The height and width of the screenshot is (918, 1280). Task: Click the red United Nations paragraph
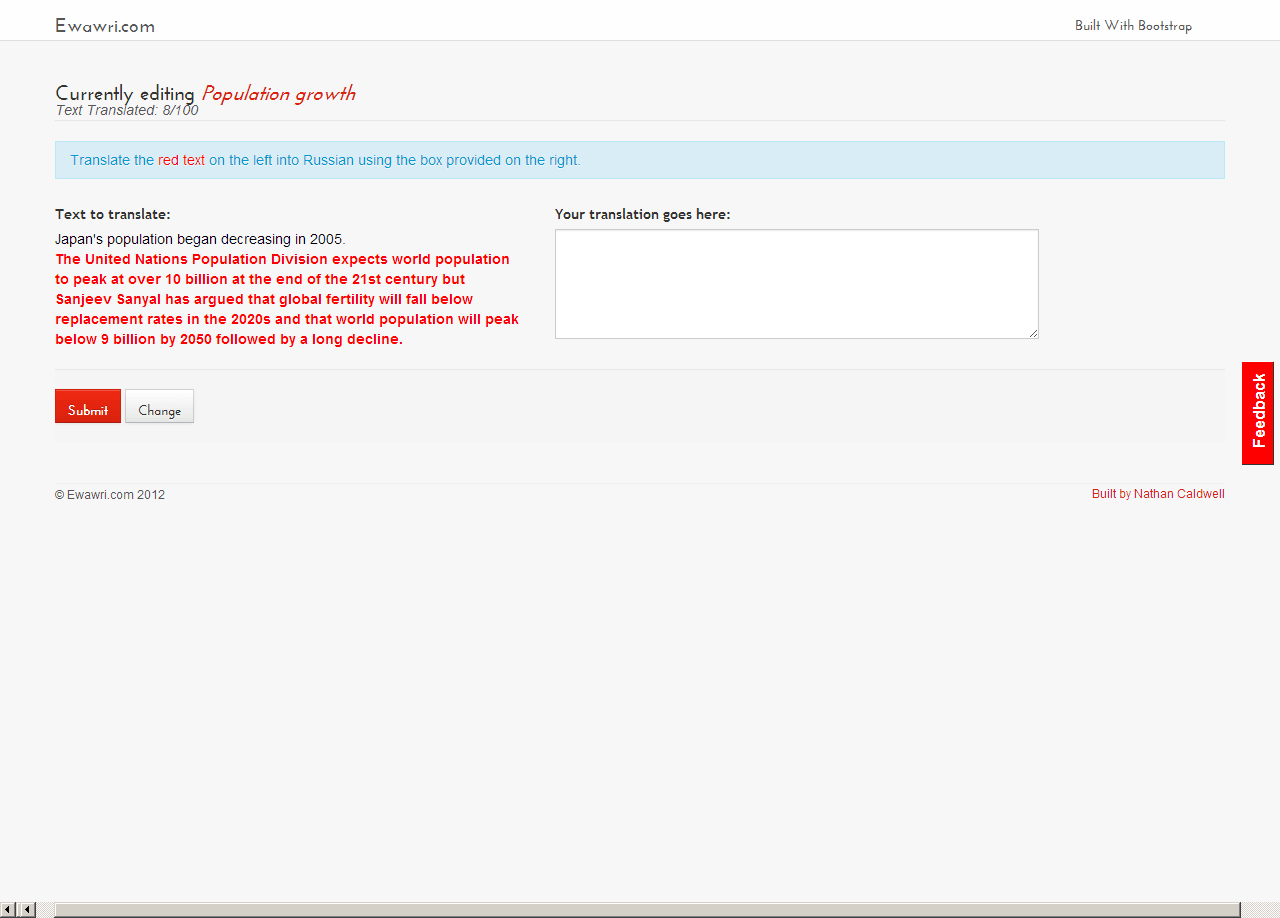[287, 299]
